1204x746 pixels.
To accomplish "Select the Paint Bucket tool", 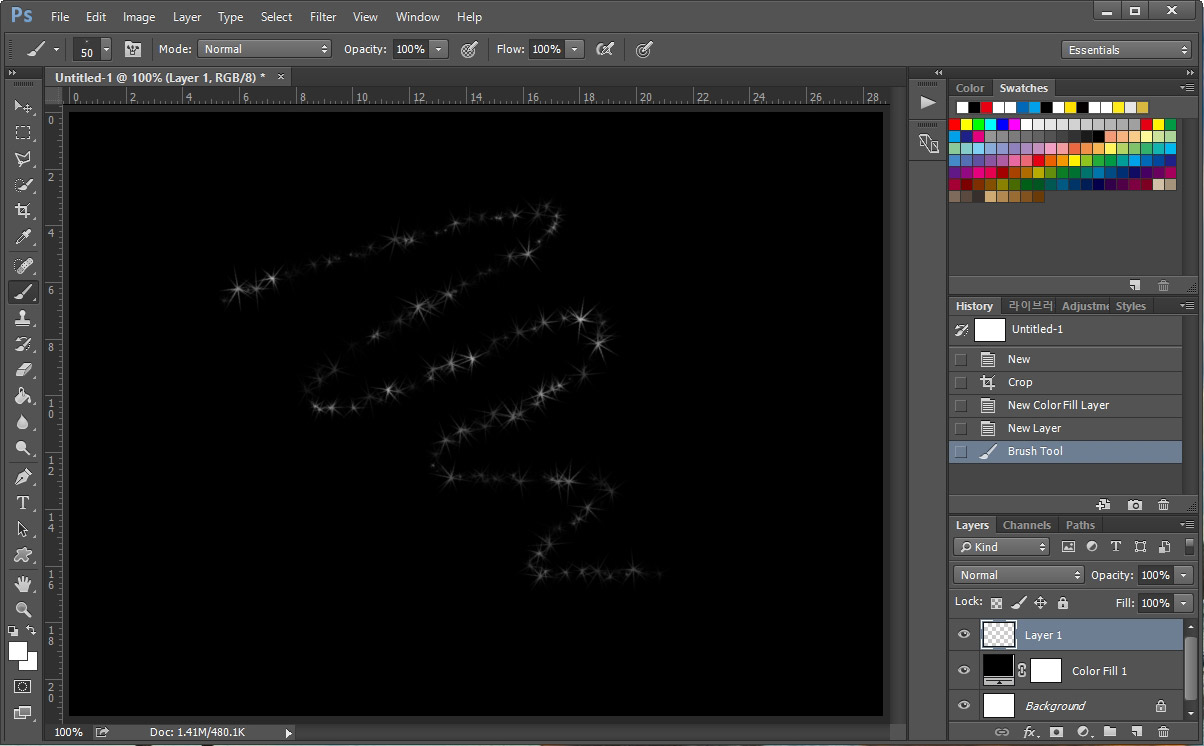I will [x=23, y=396].
